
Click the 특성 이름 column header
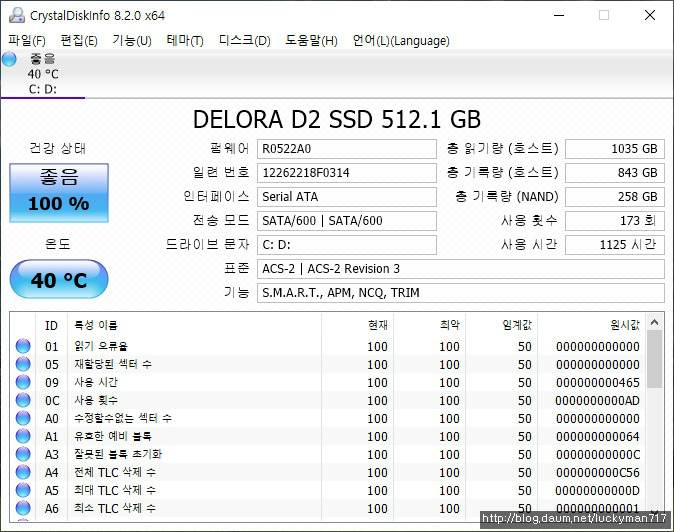pos(194,325)
